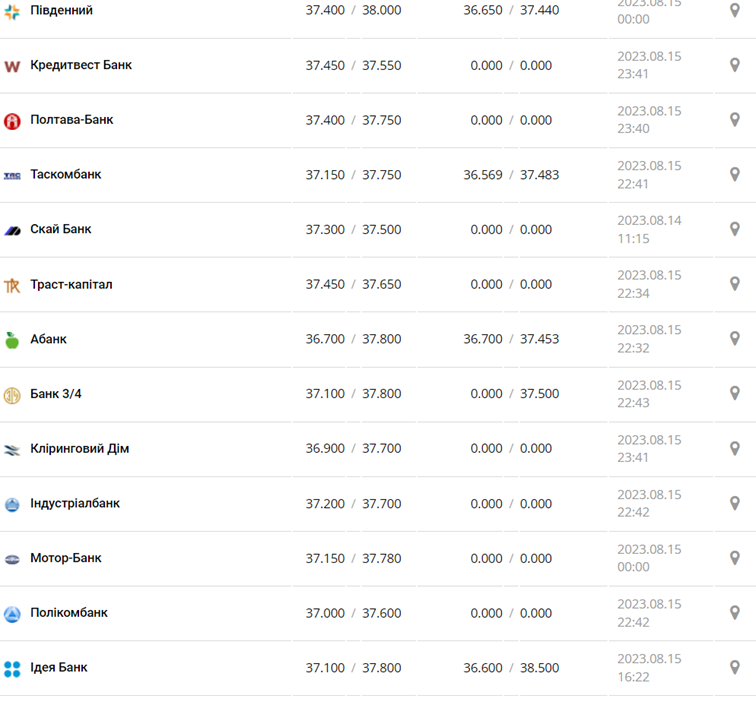Click the Абанк green apple logo
This screenshot has width=756, height=708.
point(12,340)
